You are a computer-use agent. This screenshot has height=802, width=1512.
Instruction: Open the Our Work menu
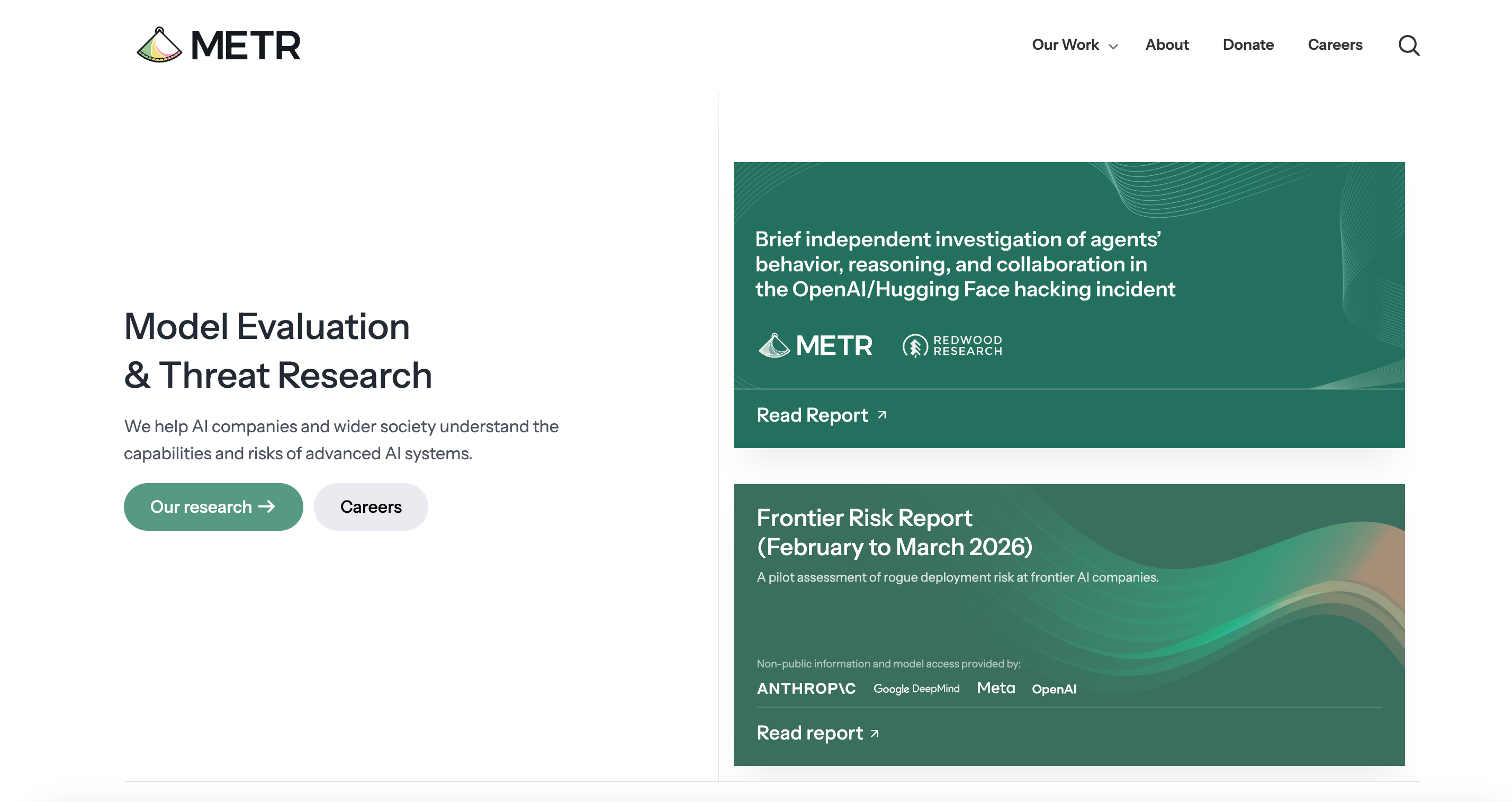coord(1065,44)
